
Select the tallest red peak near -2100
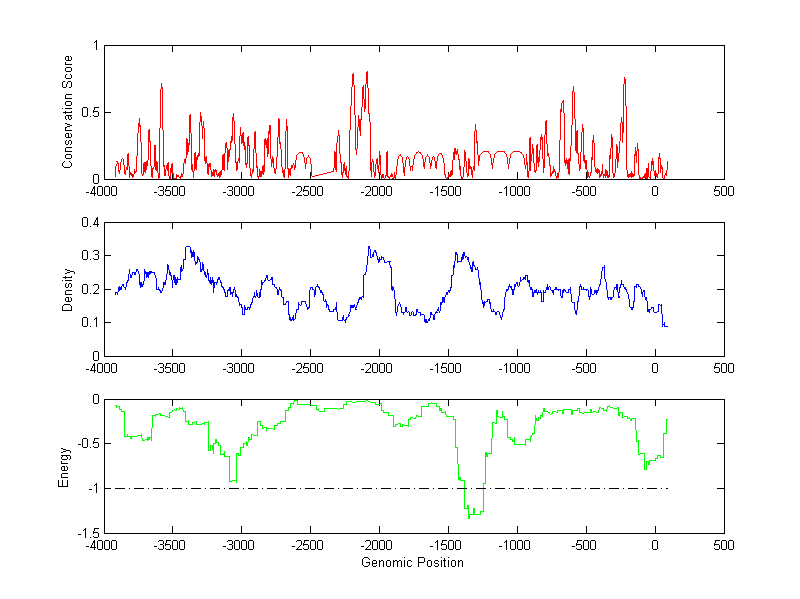[367, 73]
